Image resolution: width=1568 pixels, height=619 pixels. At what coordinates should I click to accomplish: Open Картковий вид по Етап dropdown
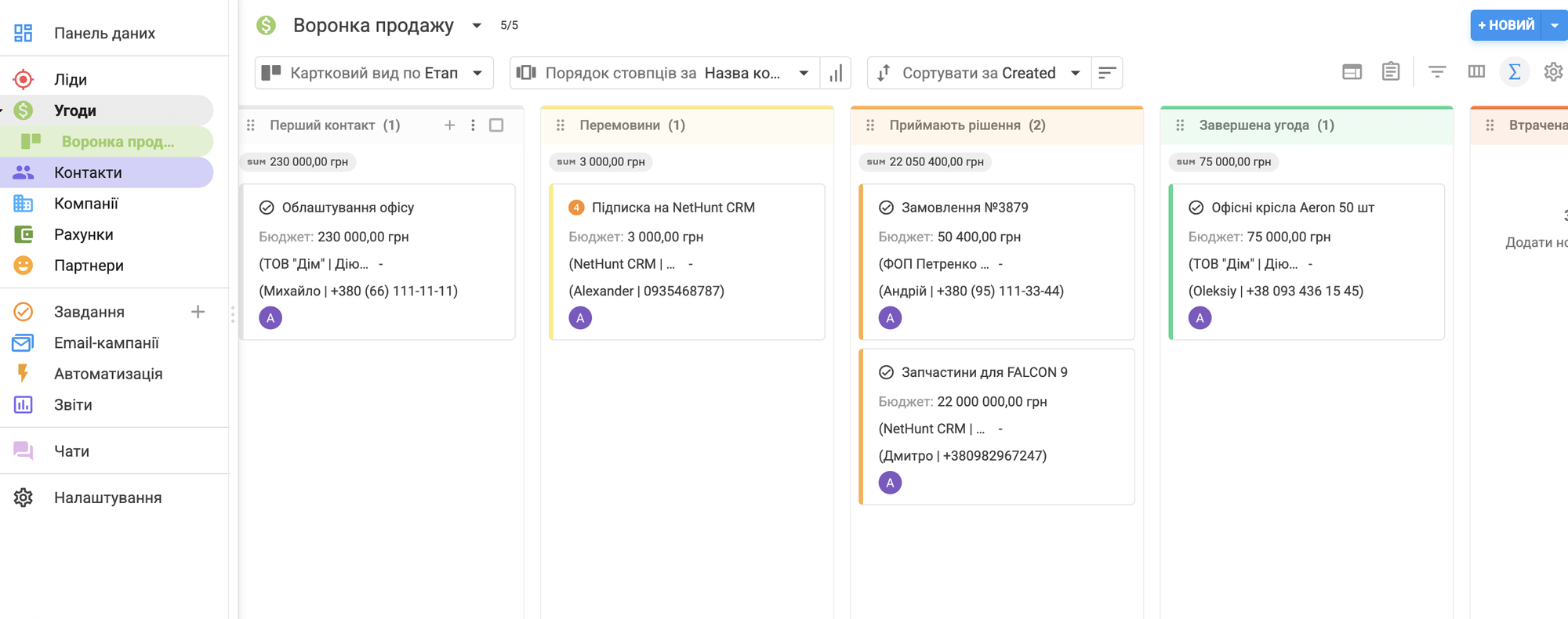pyautogui.click(x=374, y=73)
